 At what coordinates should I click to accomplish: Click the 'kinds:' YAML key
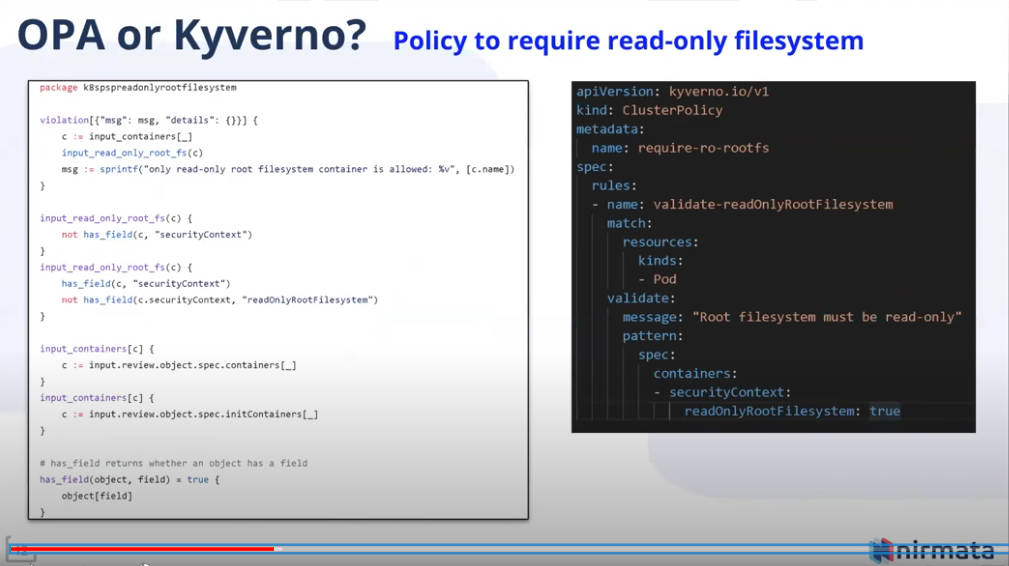click(660, 260)
